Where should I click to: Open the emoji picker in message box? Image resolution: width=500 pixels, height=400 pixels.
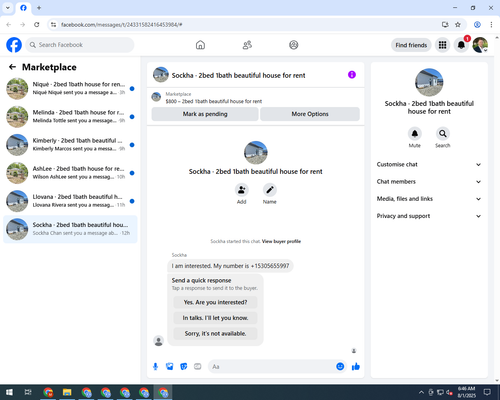point(340,367)
